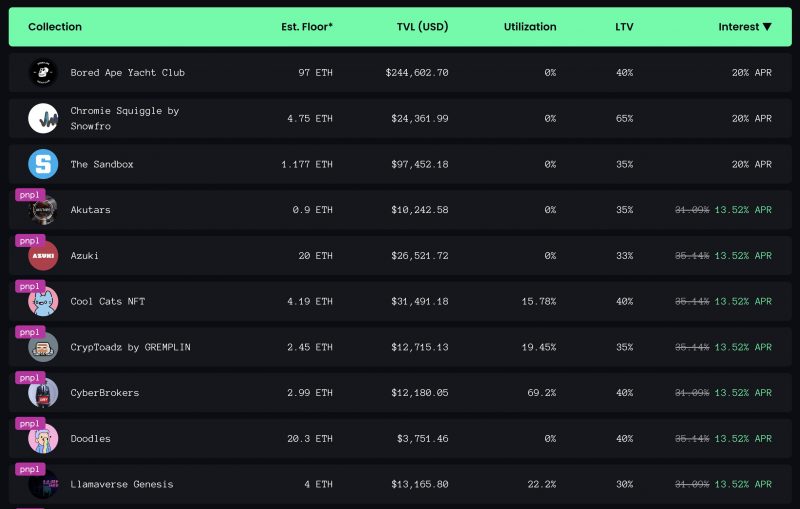Viewport: 800px width, 509px height.
Task: Sort the table by Utilization column
Action: pyautogui.click(x=530, y=27)
